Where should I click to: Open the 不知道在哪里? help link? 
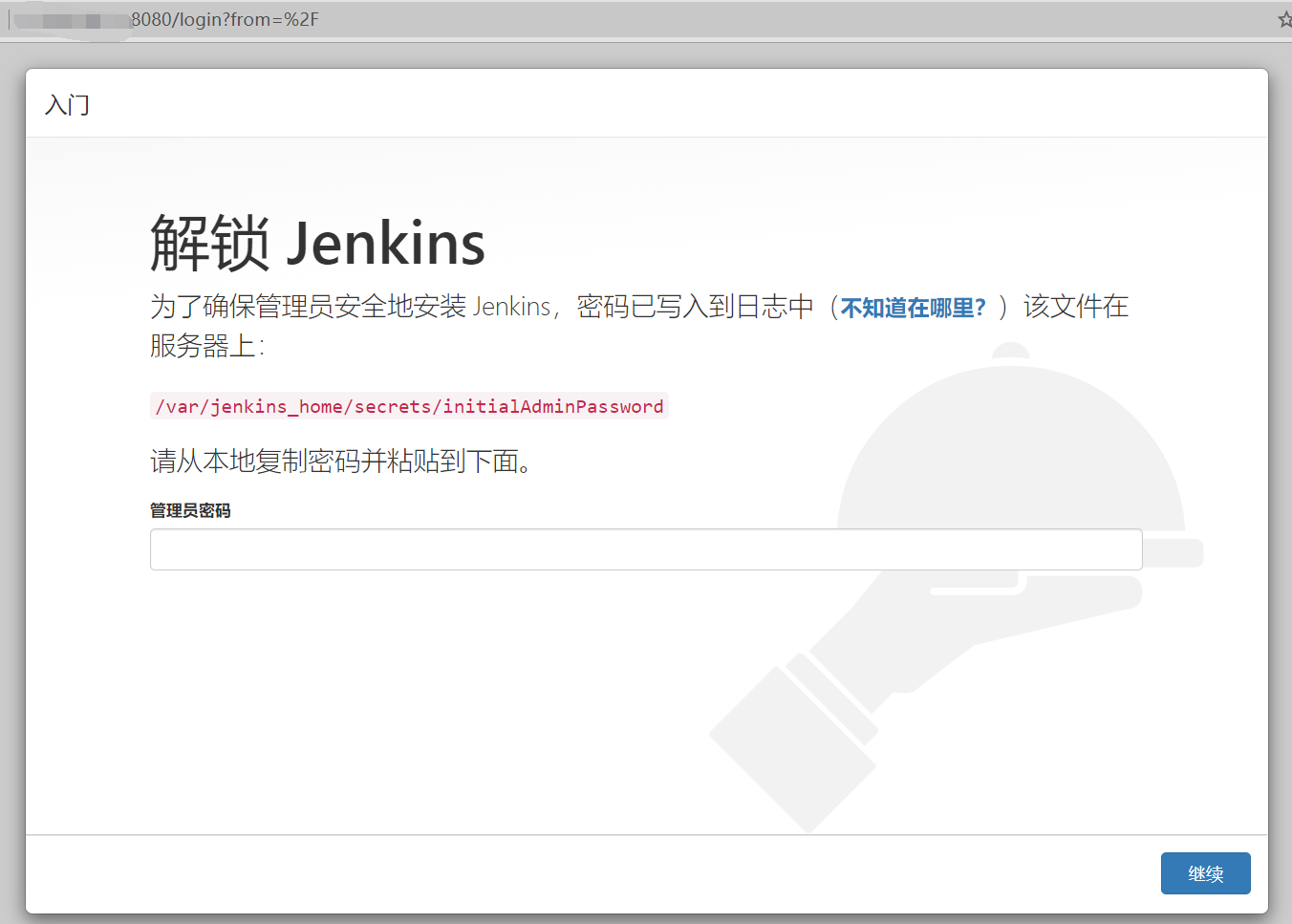coord(913,308)
